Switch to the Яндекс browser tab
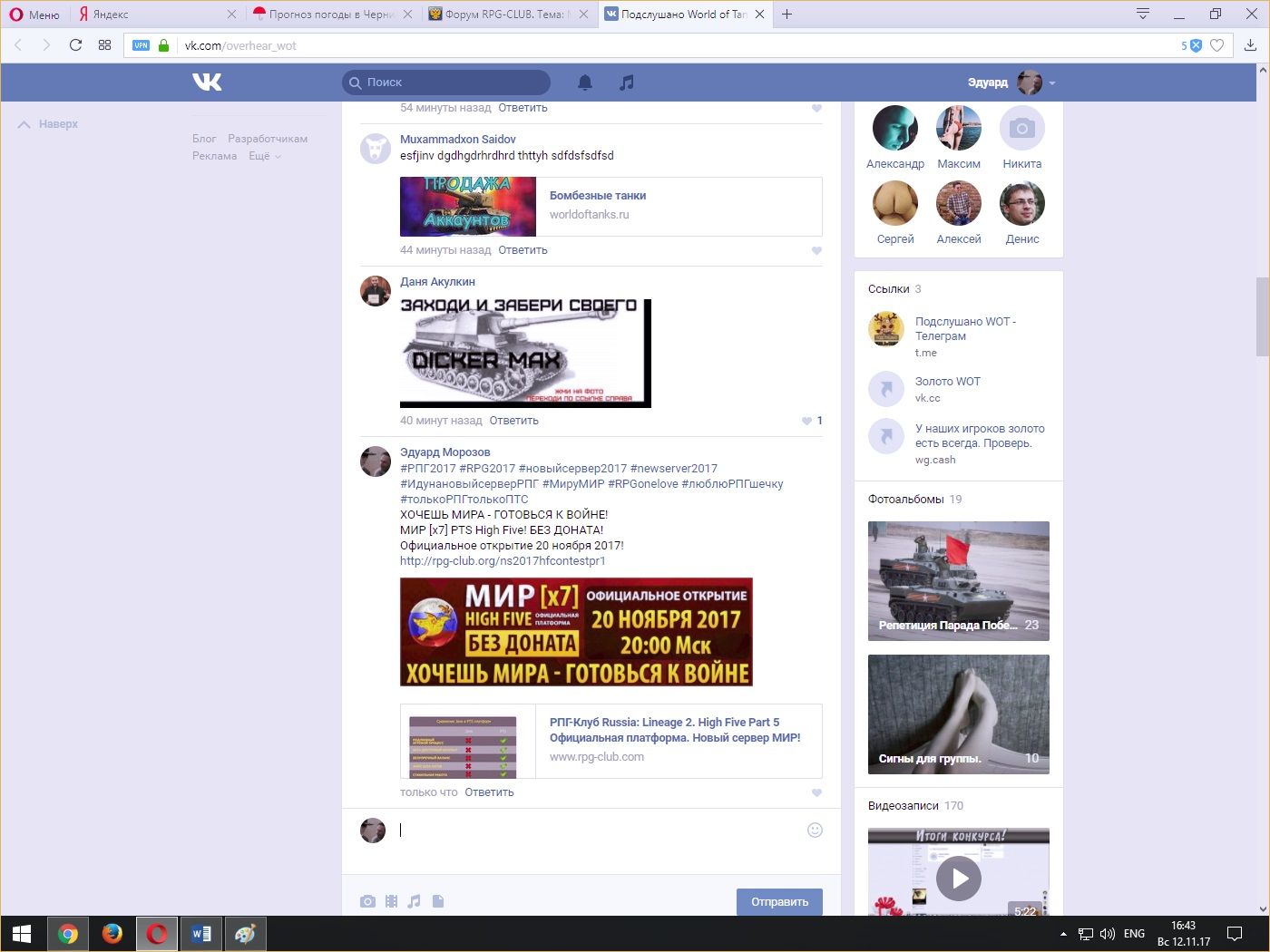The image size is (1270, 952). click(x=150, y=15)
